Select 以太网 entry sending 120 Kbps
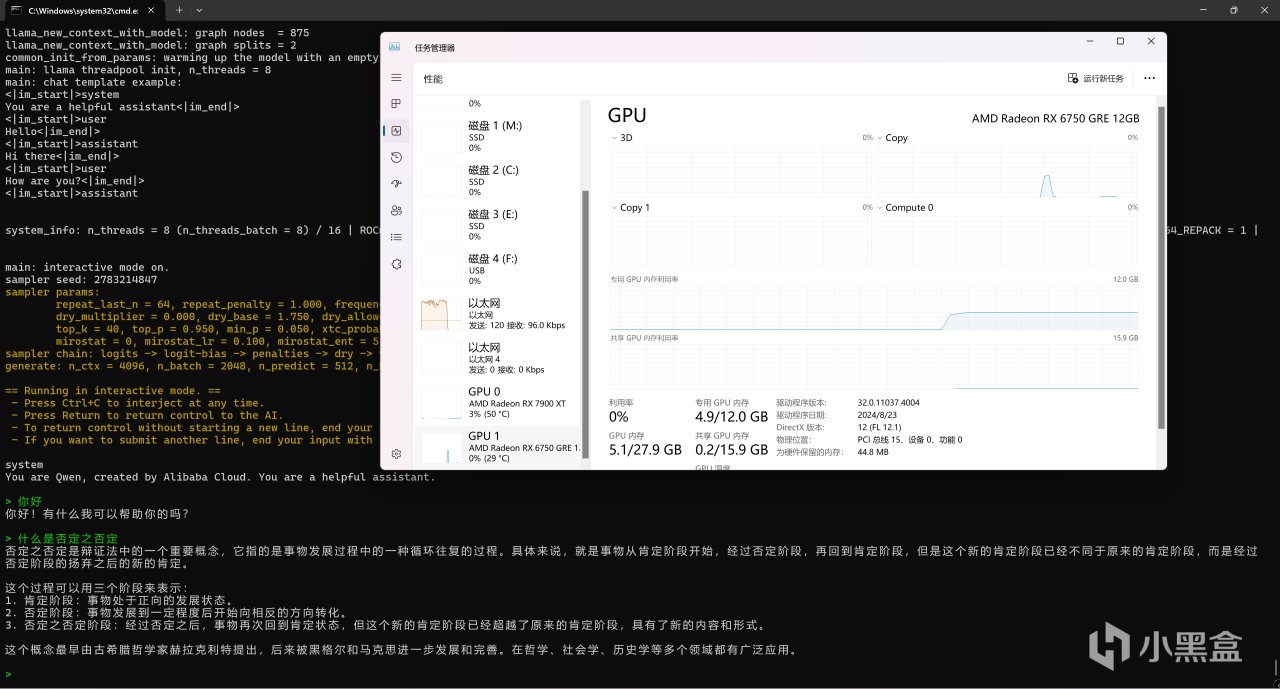Image resolution: width=1280 pixels, height=689 pixels. (x=498, y=314)
